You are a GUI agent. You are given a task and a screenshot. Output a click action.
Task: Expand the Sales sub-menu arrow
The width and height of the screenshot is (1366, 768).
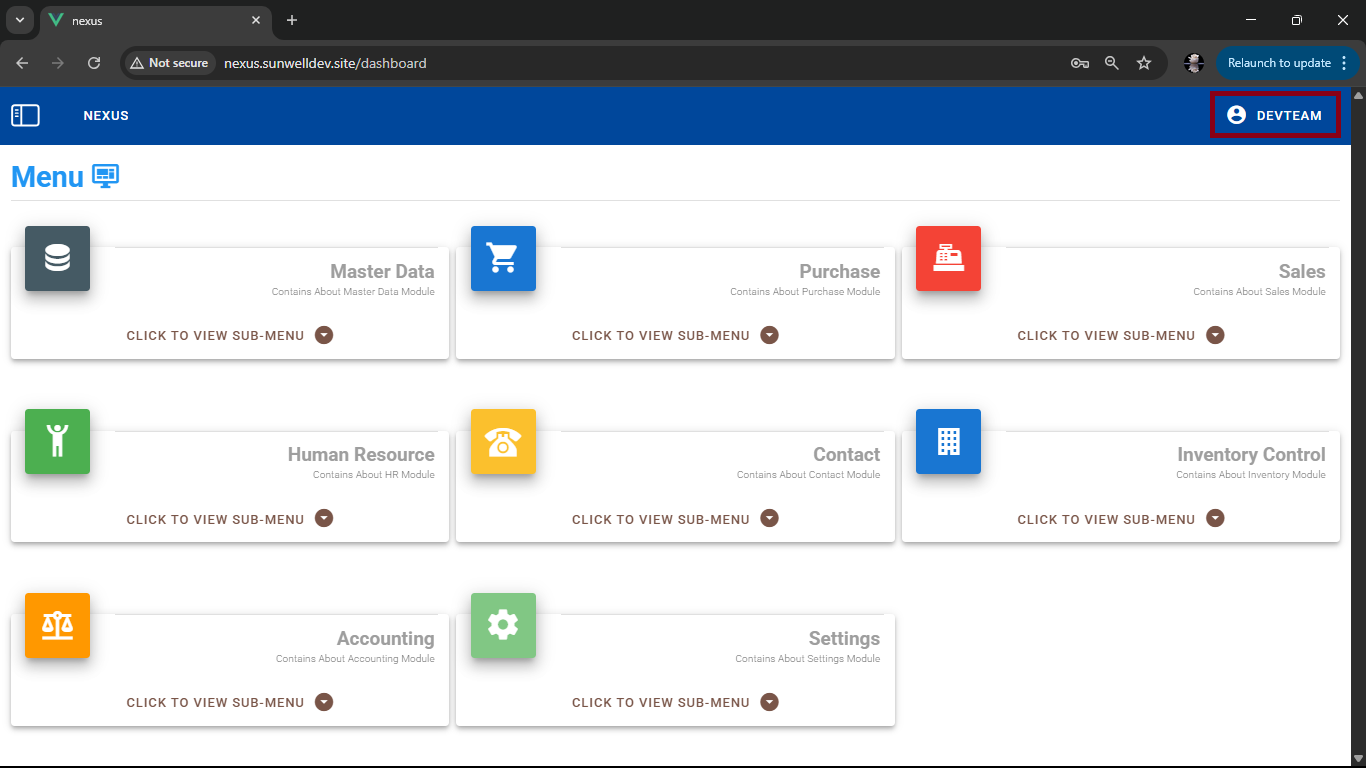point(1215,335)
